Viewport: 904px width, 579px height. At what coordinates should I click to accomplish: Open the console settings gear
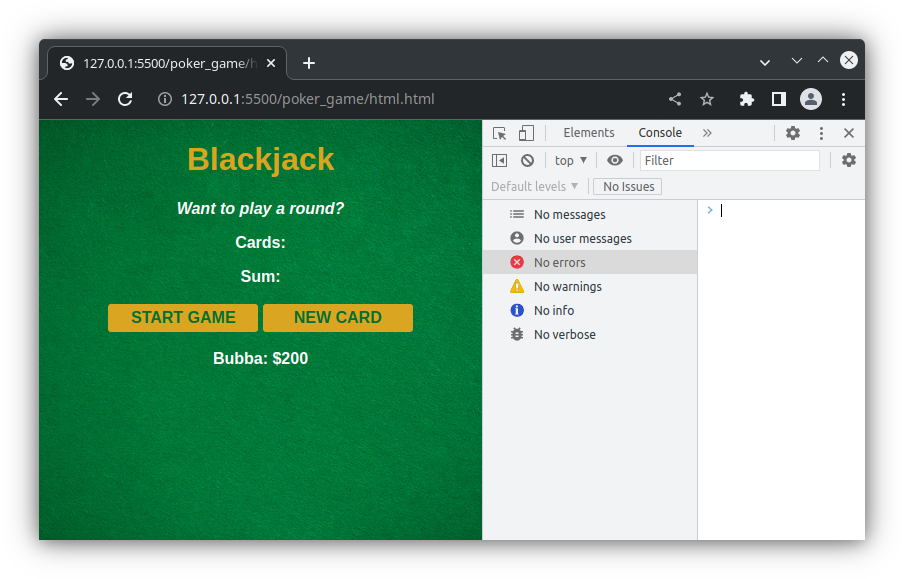coord(848,160)
